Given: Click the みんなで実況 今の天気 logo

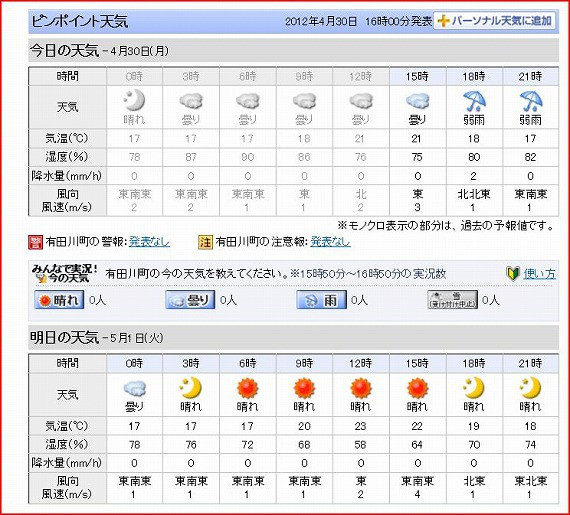Looking at the screenshot, I should tap(64, 273).
